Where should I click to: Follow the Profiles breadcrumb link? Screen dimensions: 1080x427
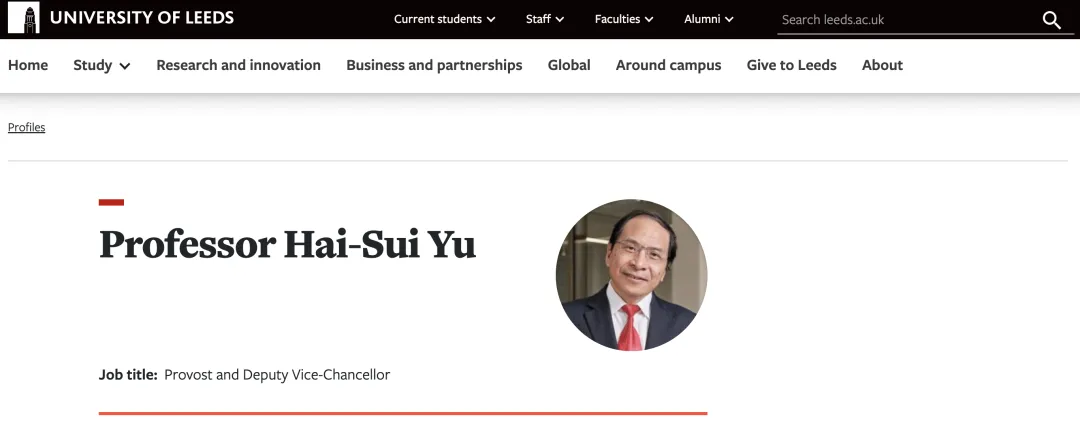[27, 127]
